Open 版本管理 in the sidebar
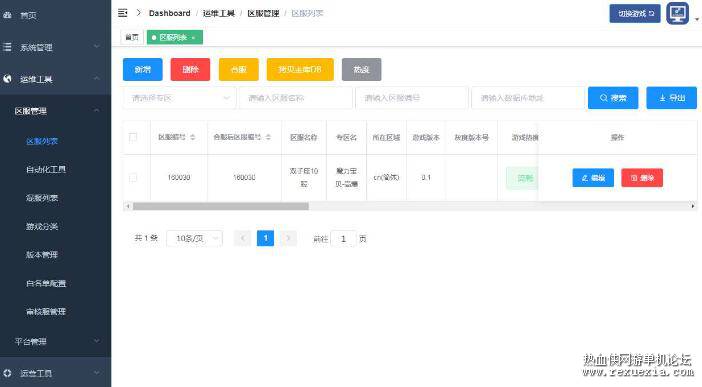Screen dimensions: 702x387 tap(42, 254)
